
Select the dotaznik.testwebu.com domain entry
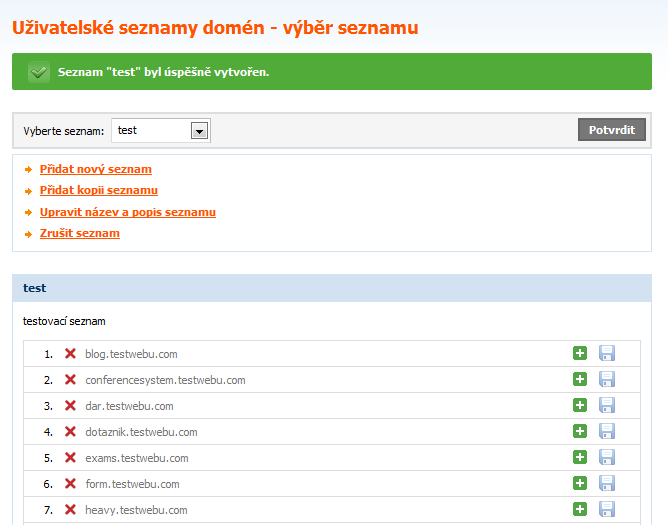click(141, 432)
